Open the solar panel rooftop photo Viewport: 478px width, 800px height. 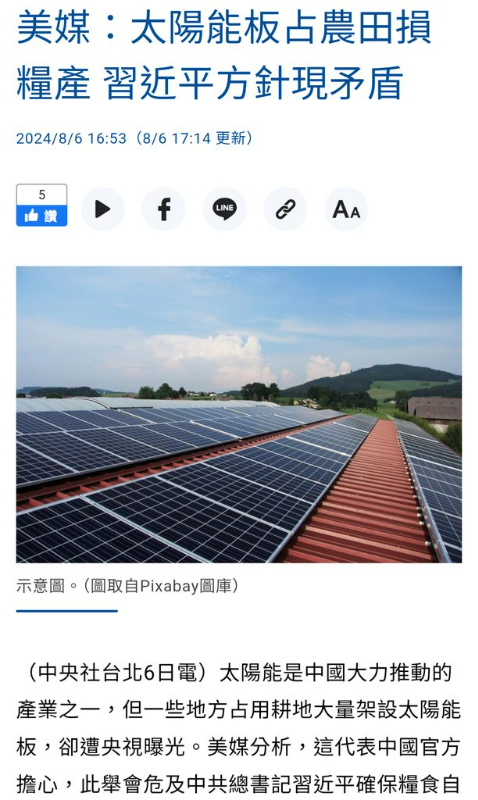(239, 414)
